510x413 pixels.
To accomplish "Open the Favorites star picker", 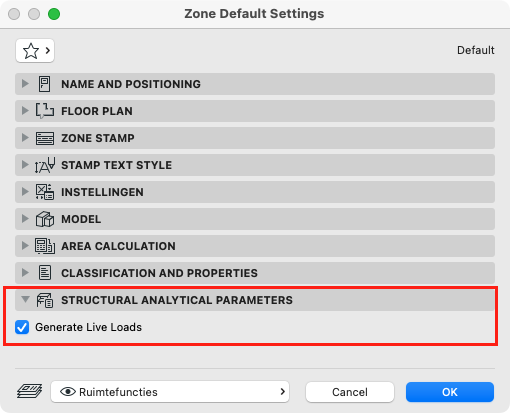I will (35, 51).
